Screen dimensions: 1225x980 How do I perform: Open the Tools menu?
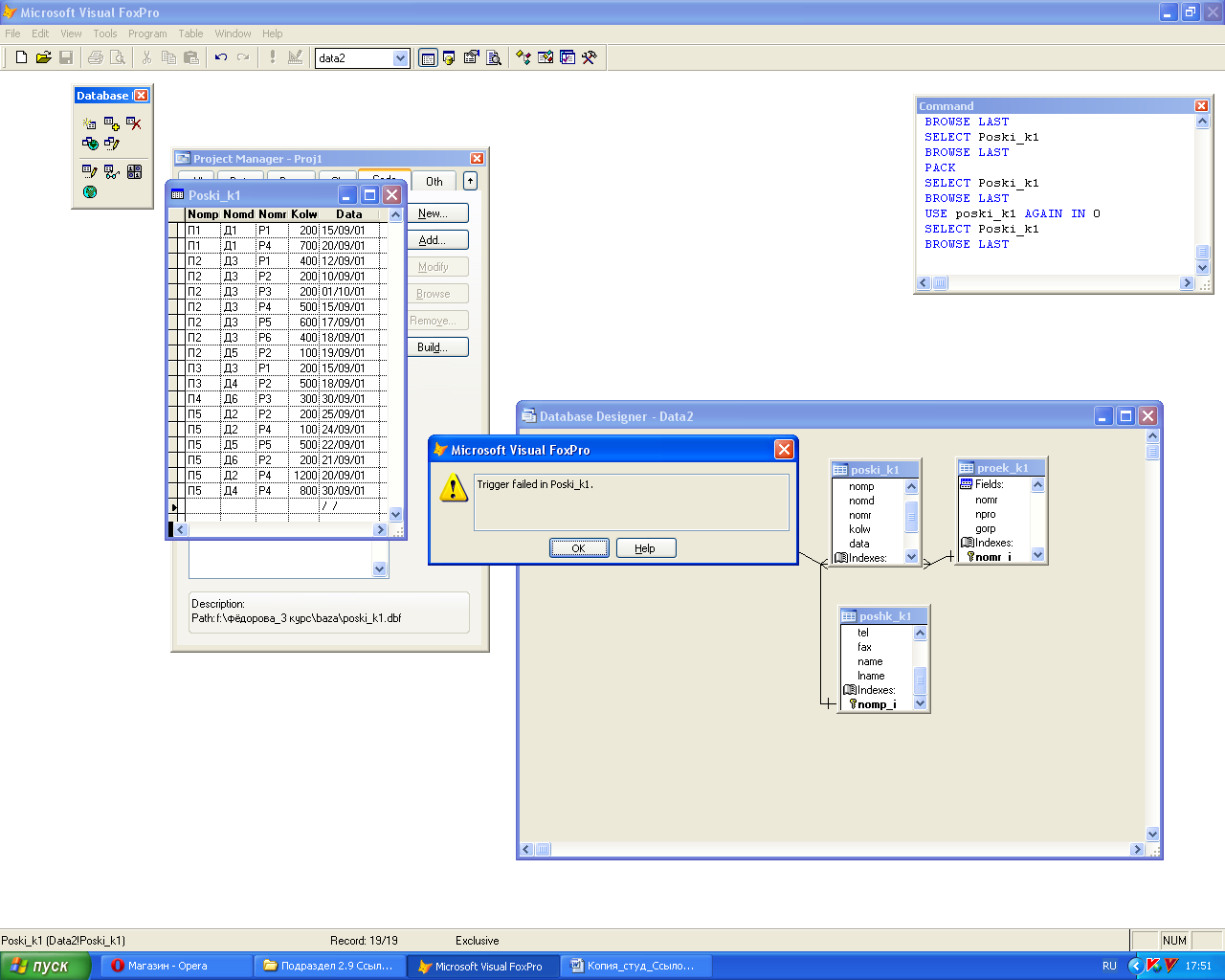point(105,33)
